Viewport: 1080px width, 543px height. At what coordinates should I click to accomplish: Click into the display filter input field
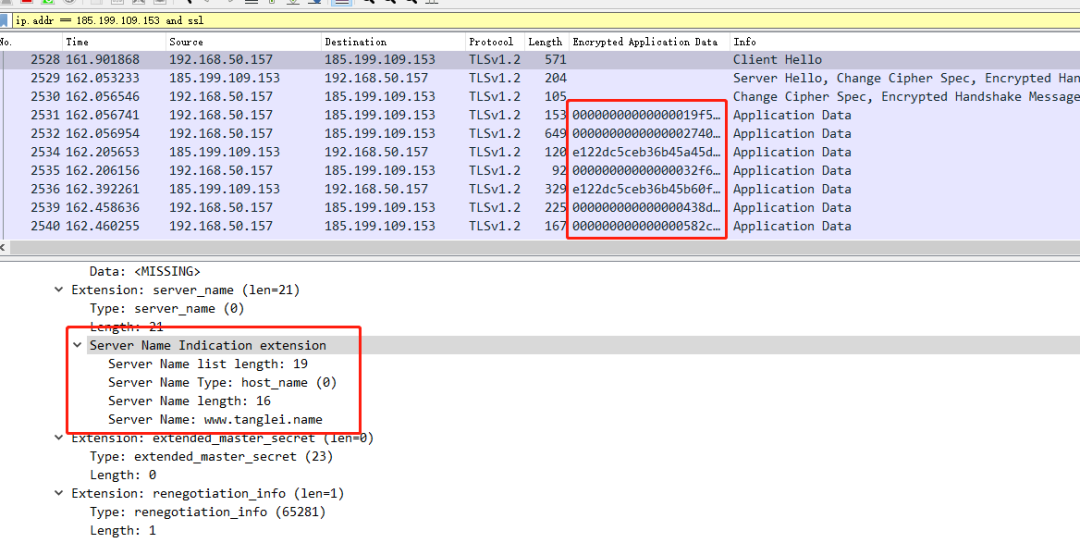[x=544, y=21]
